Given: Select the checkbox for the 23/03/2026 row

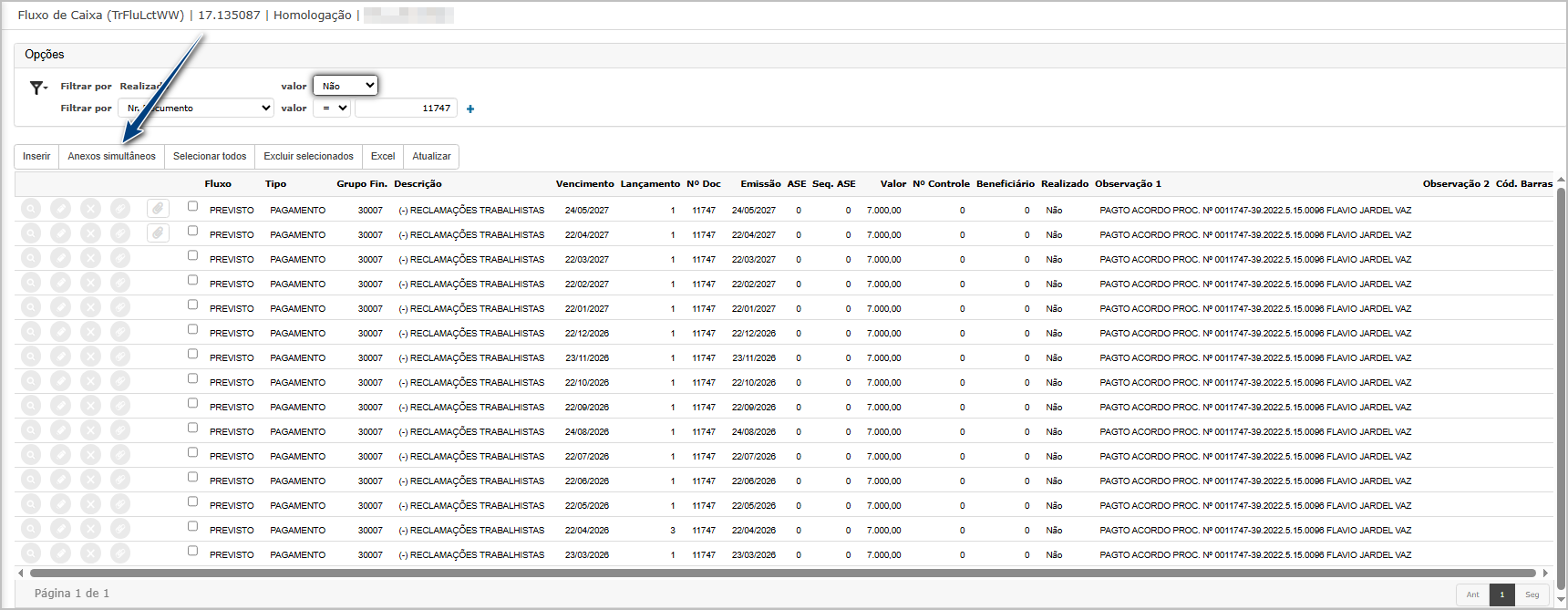Looking at the screenshot, I should 192,551.
